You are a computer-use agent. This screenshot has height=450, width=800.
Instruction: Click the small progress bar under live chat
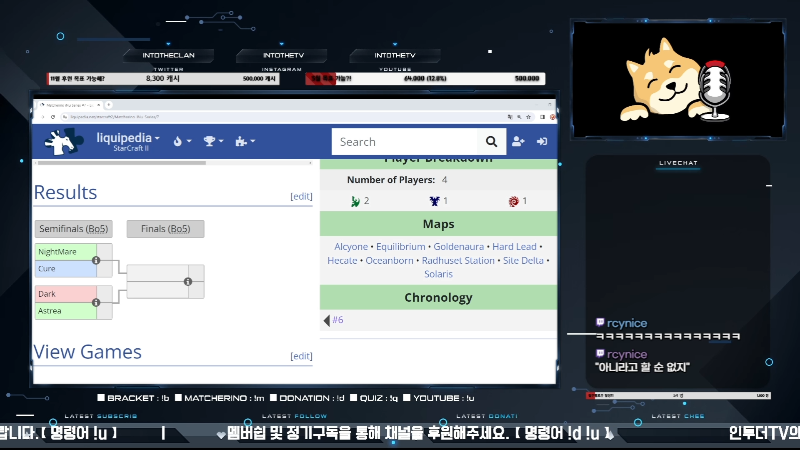click(x=678, y=395)
